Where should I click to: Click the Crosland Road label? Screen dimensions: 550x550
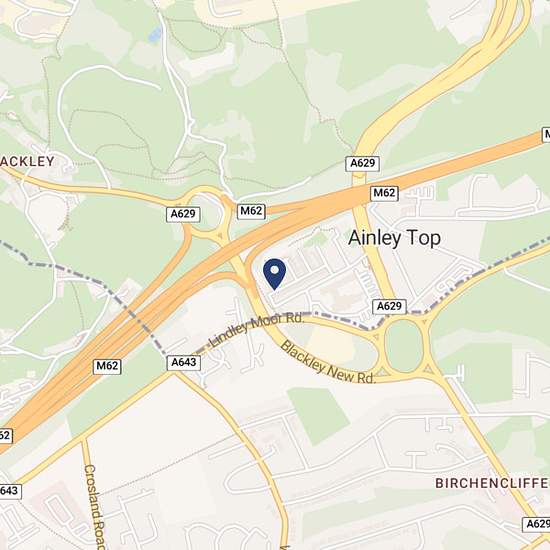click(95, 507)
